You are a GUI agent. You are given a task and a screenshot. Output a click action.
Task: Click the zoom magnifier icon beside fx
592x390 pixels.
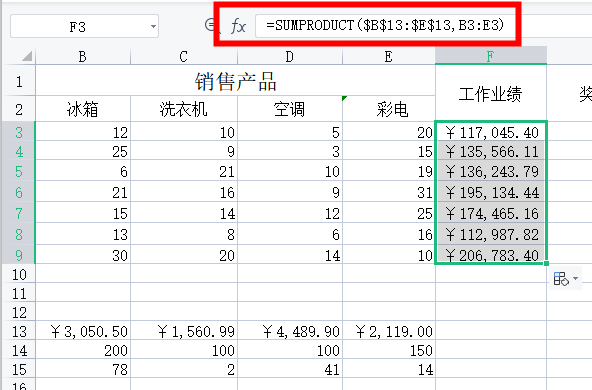[x=210, y=25]
